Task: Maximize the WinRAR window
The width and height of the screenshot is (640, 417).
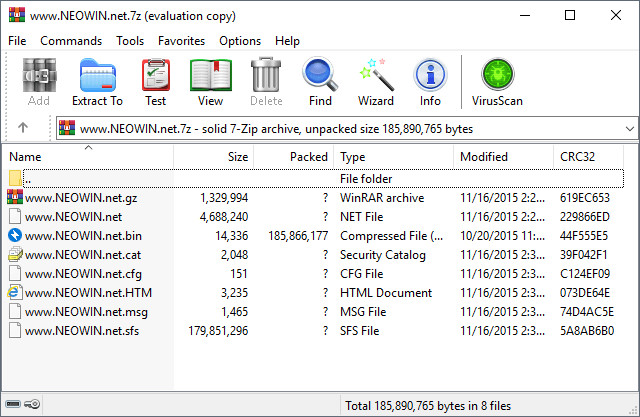Action: click(570, 15)
